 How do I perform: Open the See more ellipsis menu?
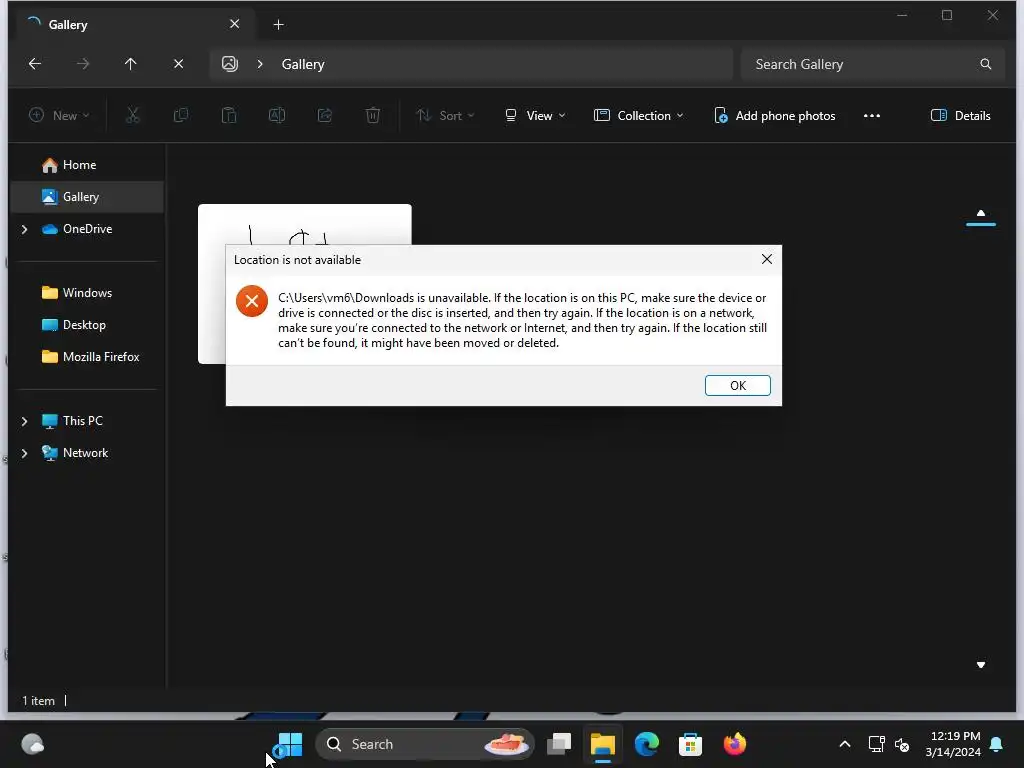coord(872,116)
